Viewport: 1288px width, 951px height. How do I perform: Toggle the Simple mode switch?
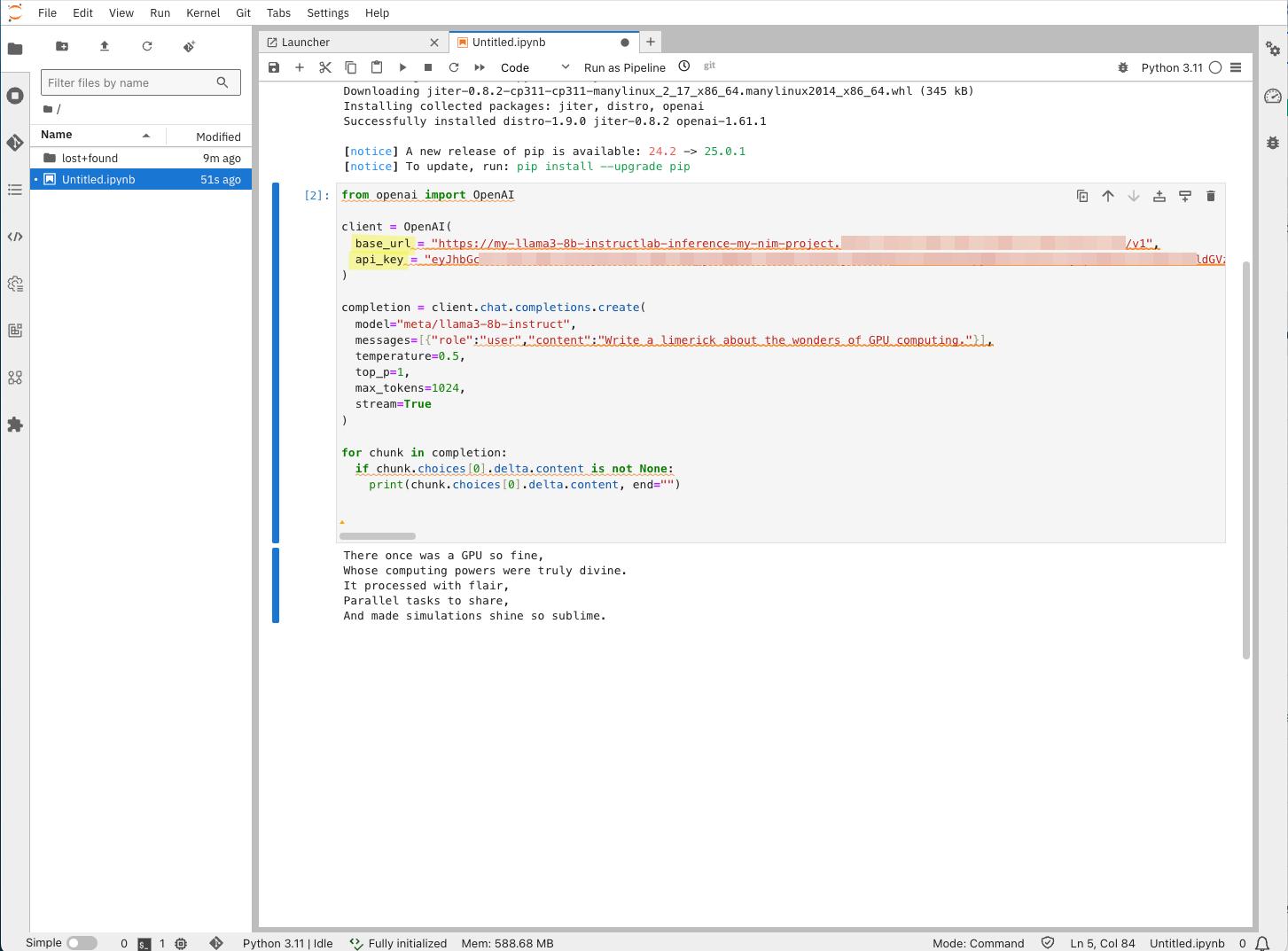(x=82, y=943)
